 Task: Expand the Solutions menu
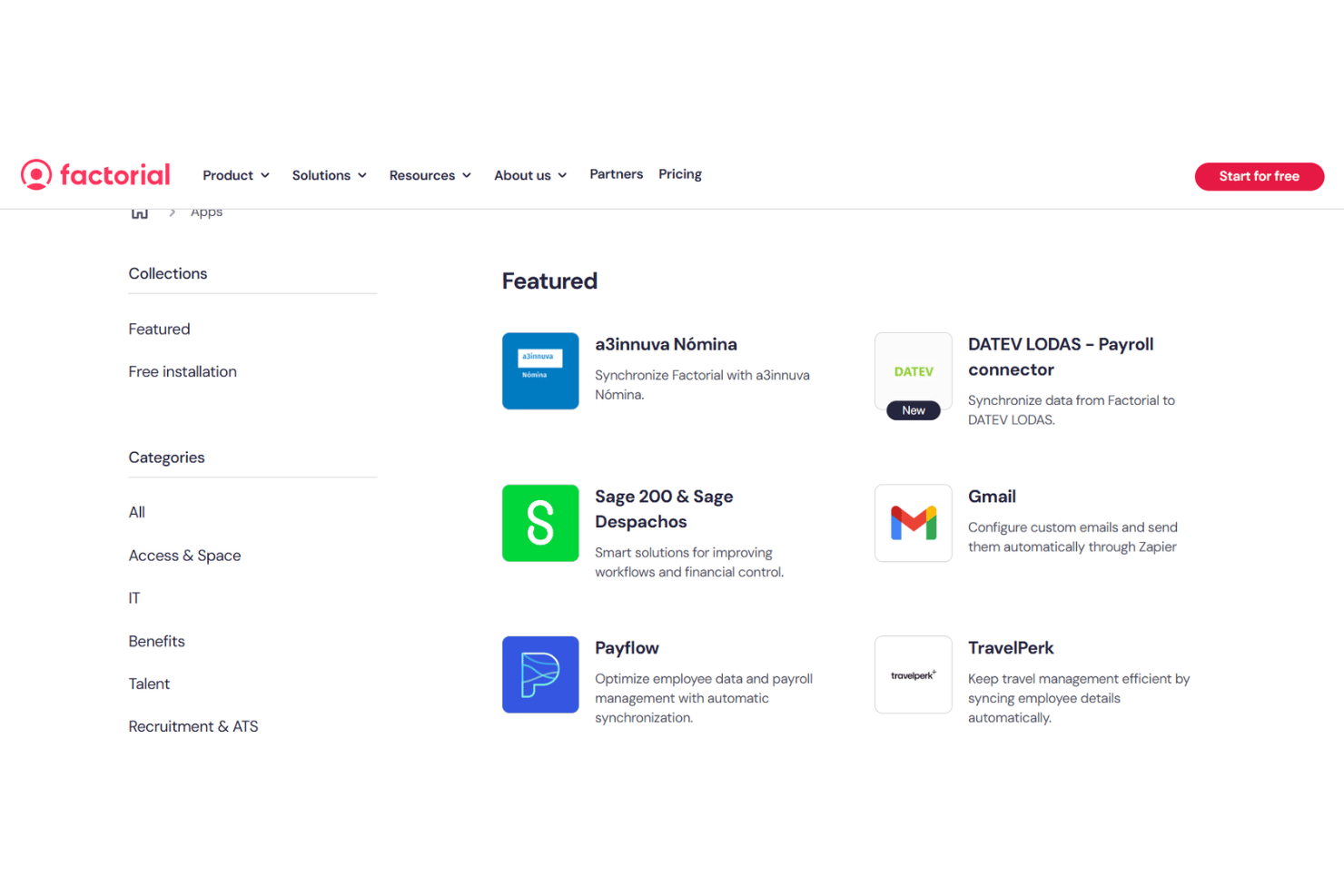coord(330,175)
